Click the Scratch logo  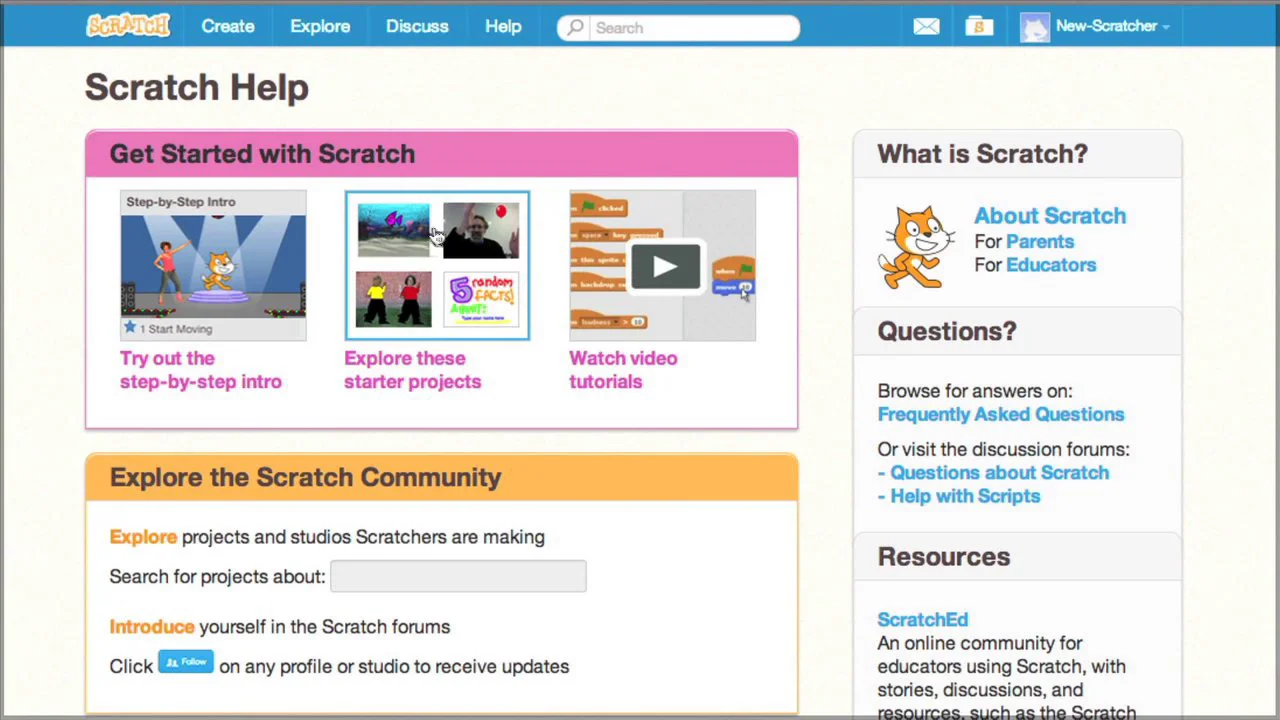128,26
